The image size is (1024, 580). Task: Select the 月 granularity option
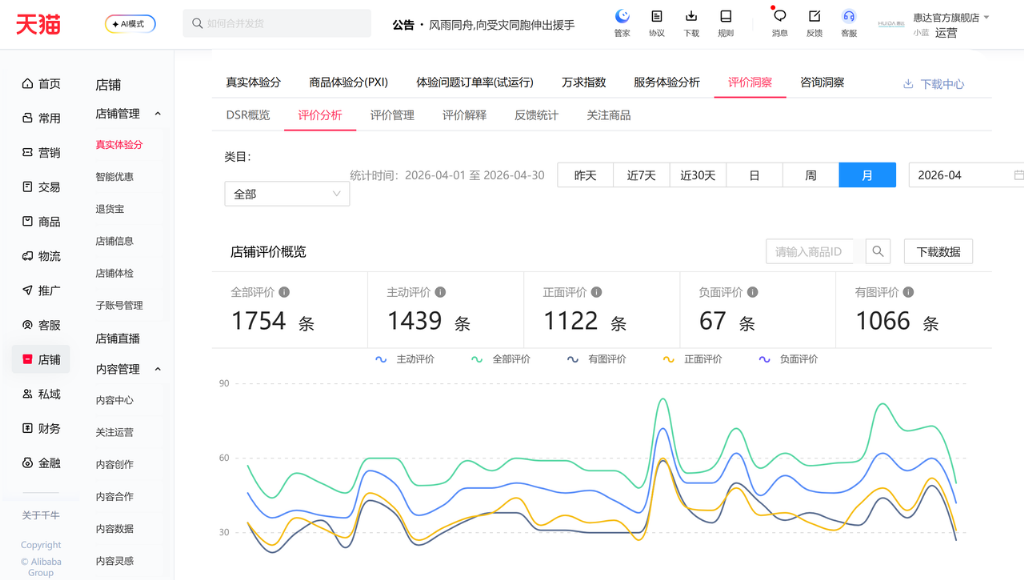coord(867,175)
